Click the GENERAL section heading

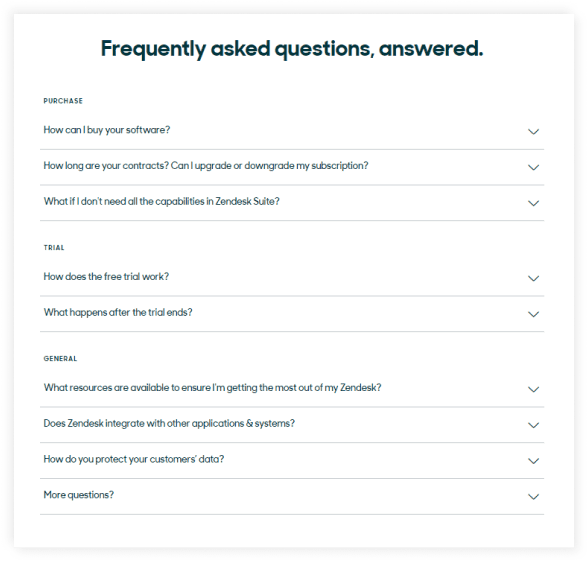click(60, 359)
